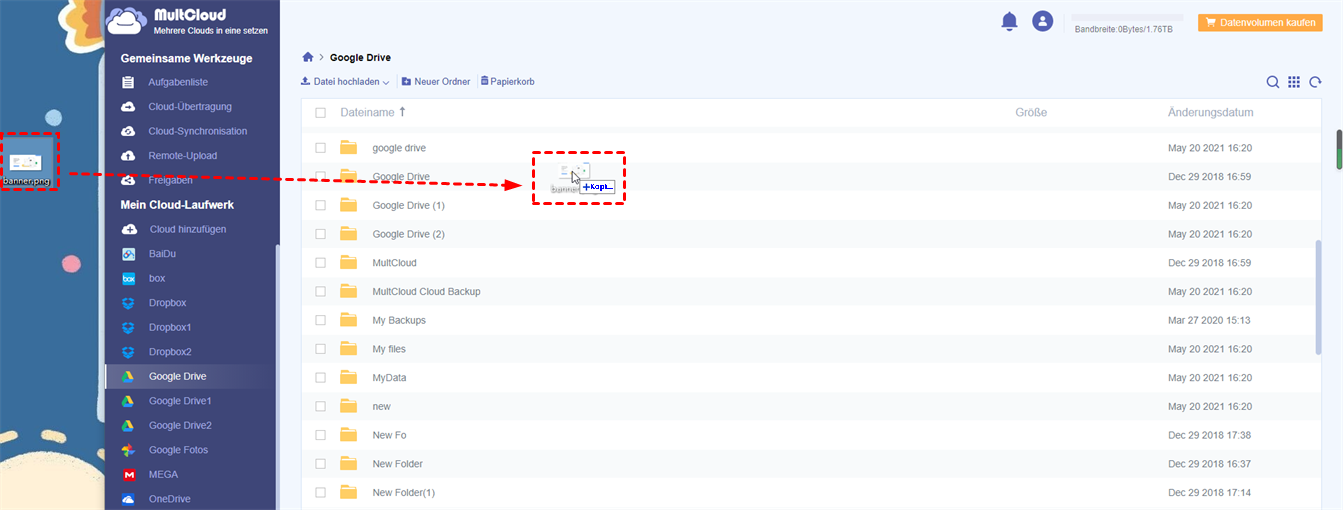Click the Google Drive2 triangle icon
Screen dimensions: 1343x510
tap(128, 425)
